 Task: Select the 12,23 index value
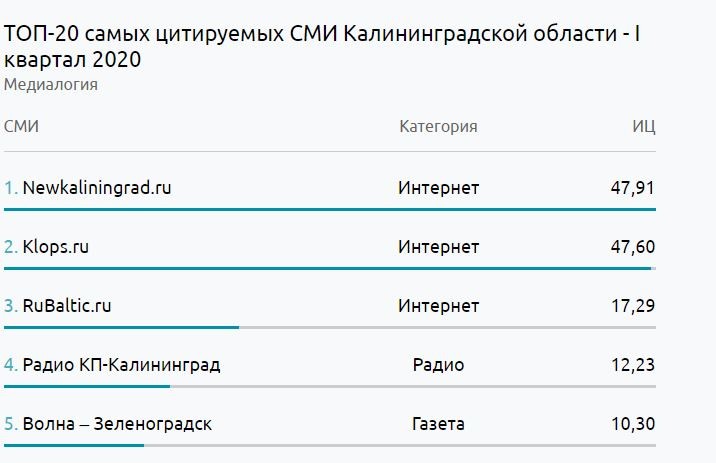pyautogui.click(x=632, y=365)
